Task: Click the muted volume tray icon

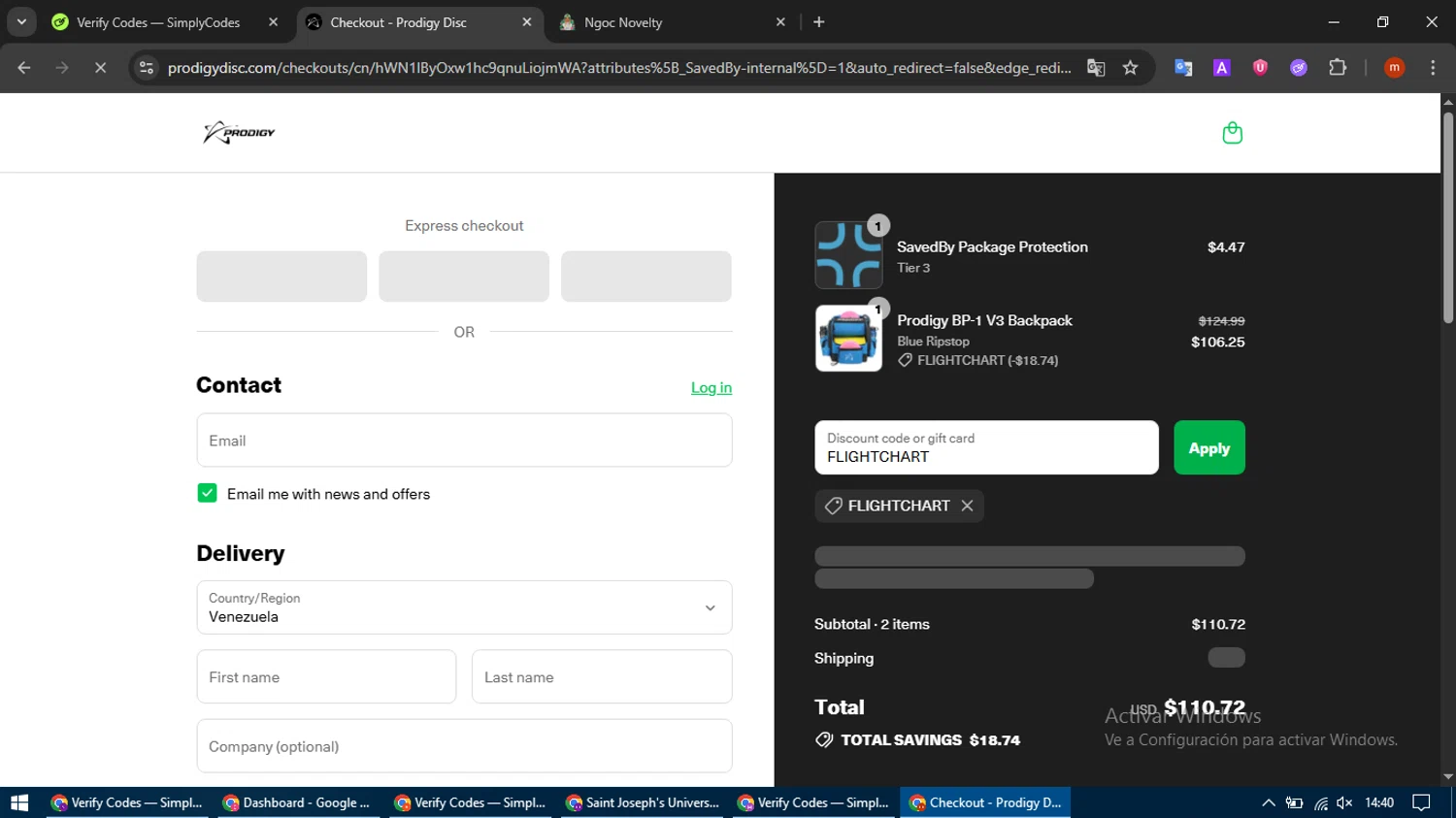Action: (x=1344, y=802)
